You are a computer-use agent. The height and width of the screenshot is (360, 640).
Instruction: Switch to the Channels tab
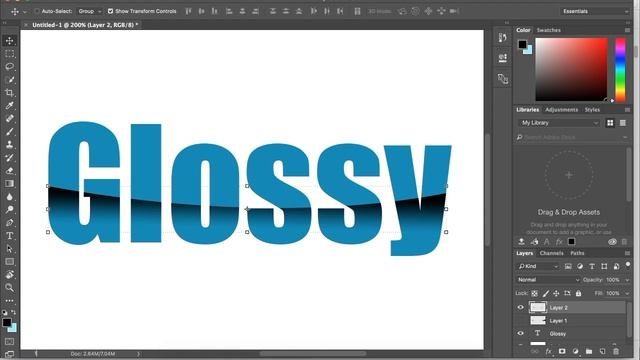tap(551, 253)
